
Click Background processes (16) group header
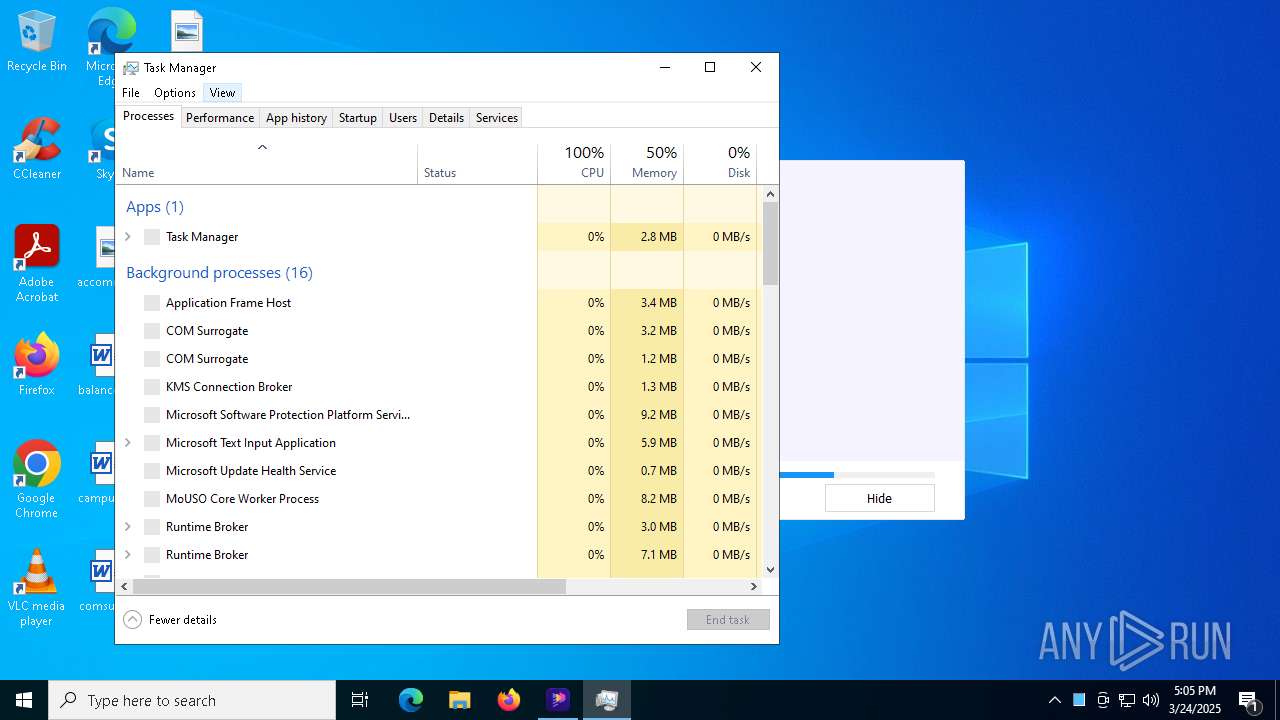(219, 273)
